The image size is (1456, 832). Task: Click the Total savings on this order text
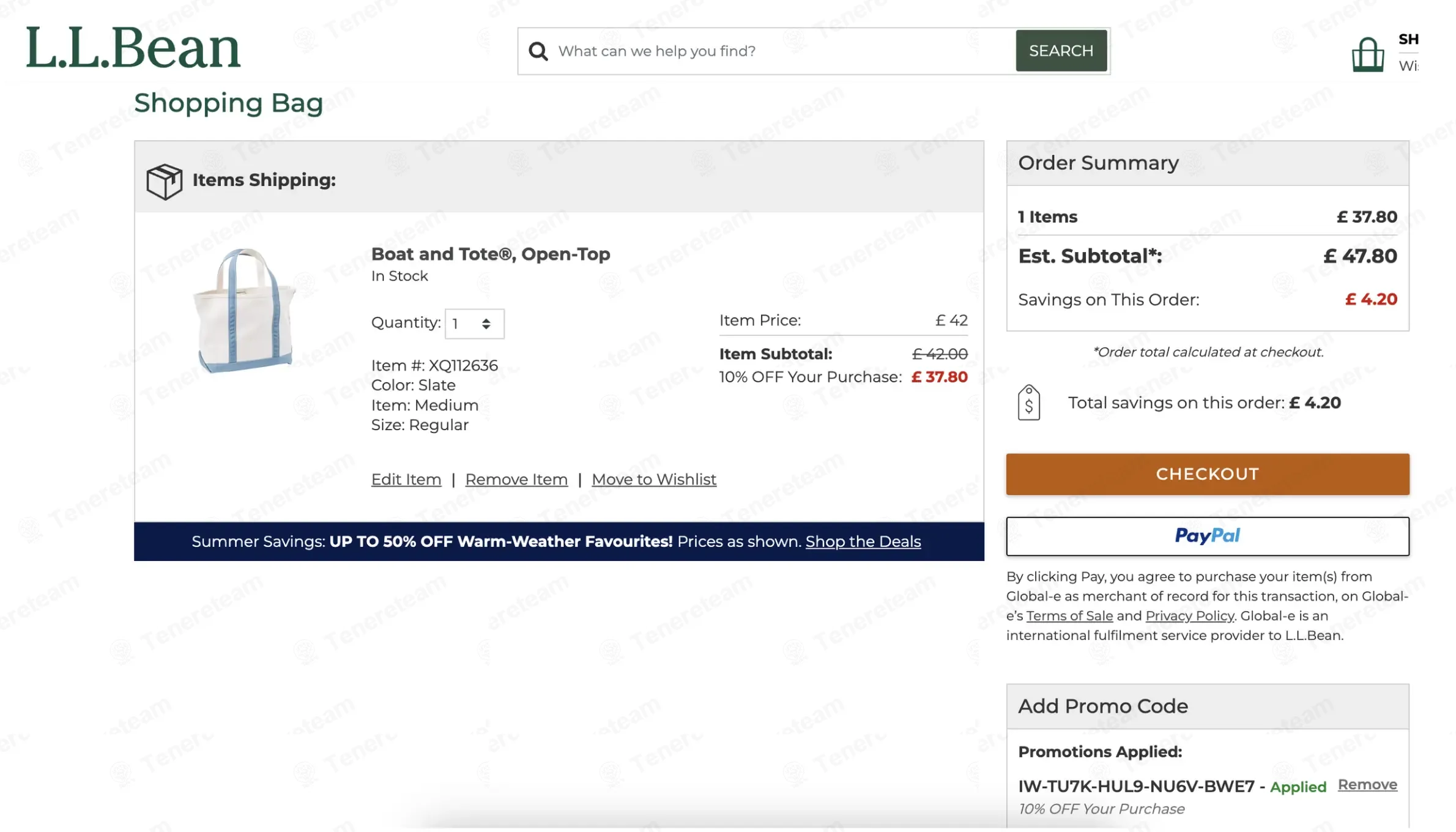click(1204, 403)
